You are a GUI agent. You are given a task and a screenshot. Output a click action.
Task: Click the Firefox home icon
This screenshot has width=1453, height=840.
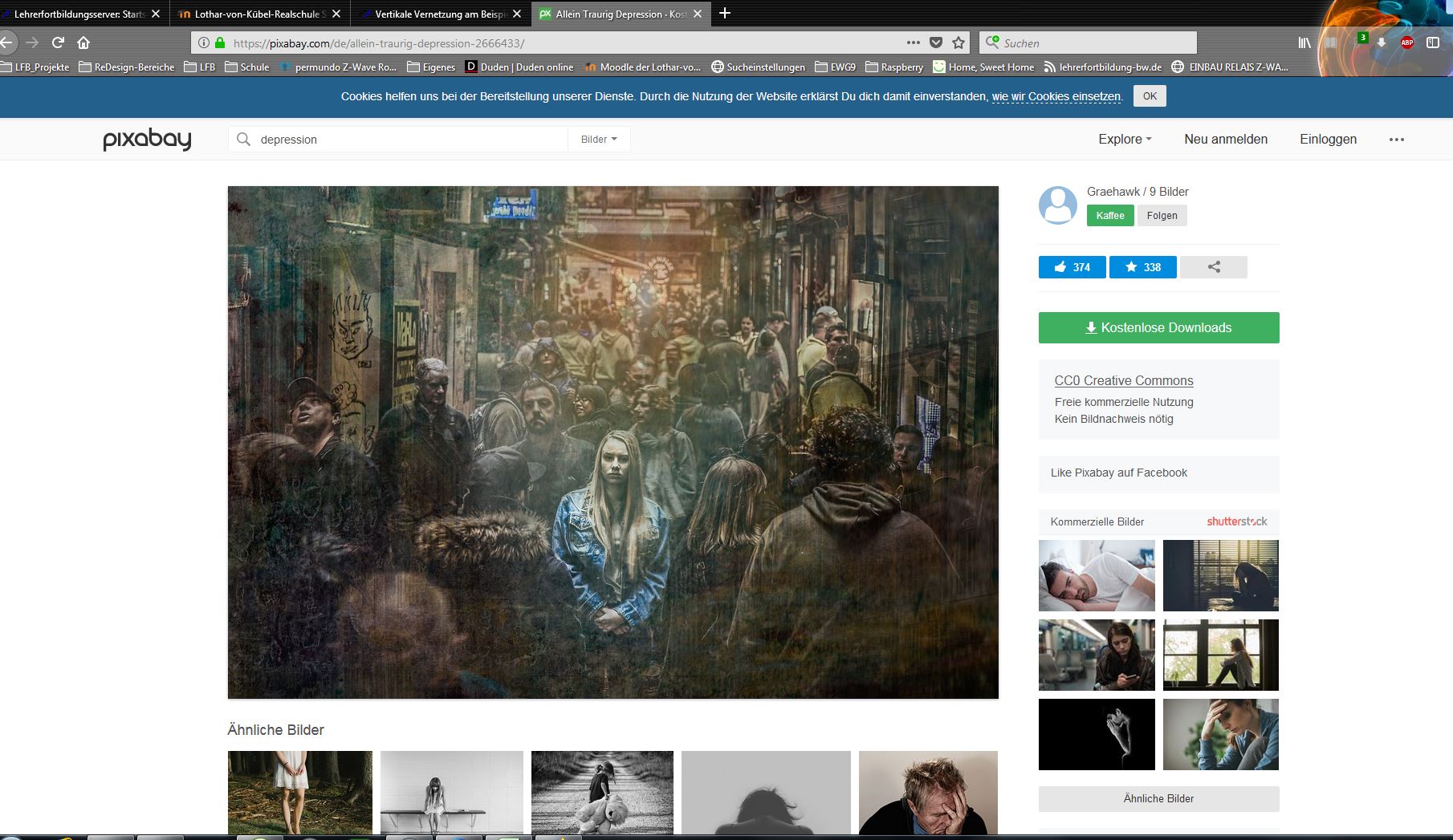pyautogui.click(x=83, y=43)
